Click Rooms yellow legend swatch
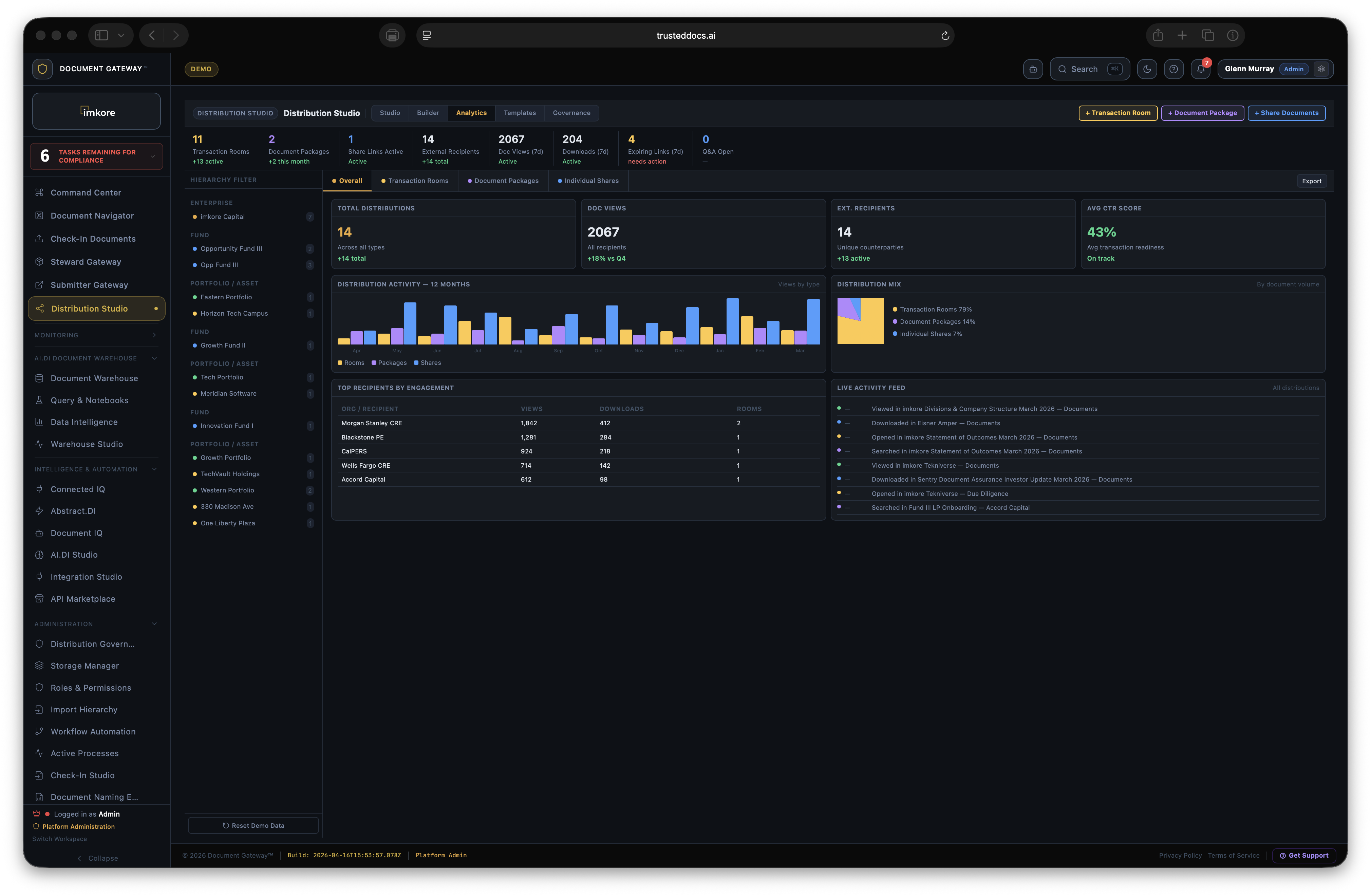The height and width of the screenshot is (896, 1371). (x=340, y=363)
